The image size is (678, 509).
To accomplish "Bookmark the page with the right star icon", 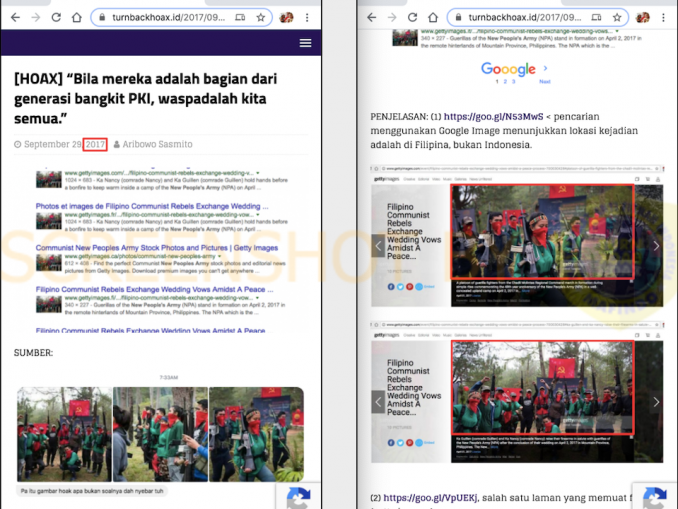I will pyautogui.click(x=617, y=17).
